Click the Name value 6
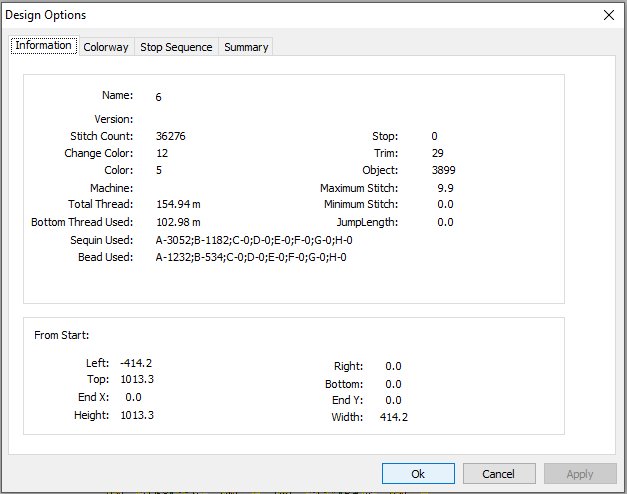 pos(158,97)
